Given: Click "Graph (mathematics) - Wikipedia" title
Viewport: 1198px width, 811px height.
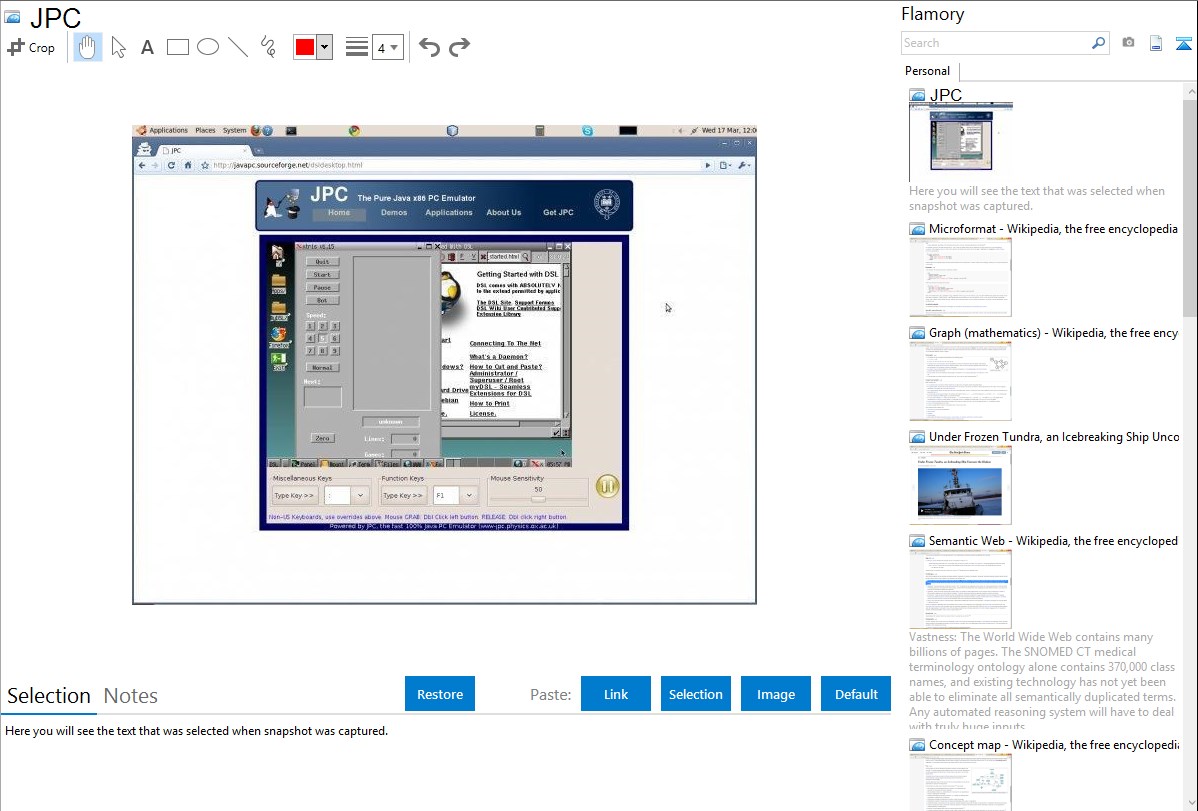Looking at the screenshot, I should (x=1054, y=333).
